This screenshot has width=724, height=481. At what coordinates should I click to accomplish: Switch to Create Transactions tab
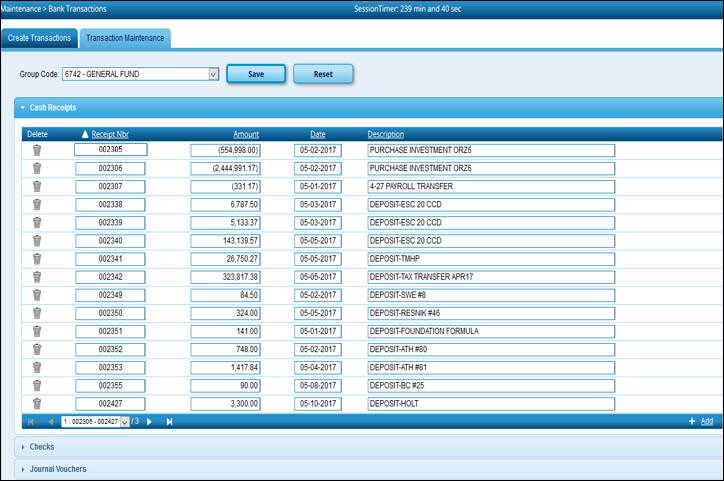coord(39,38)
